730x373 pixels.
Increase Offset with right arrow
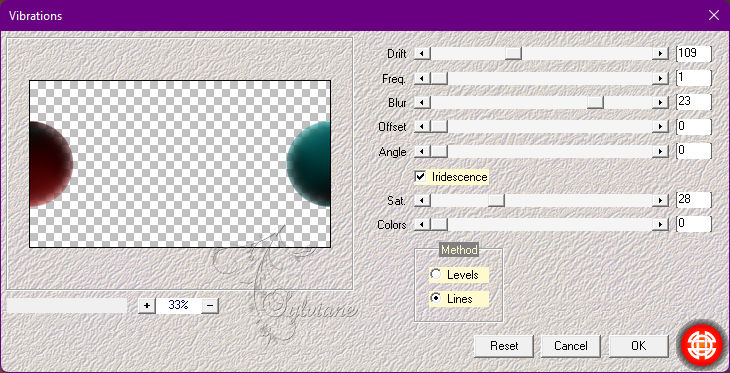(660, 127)
